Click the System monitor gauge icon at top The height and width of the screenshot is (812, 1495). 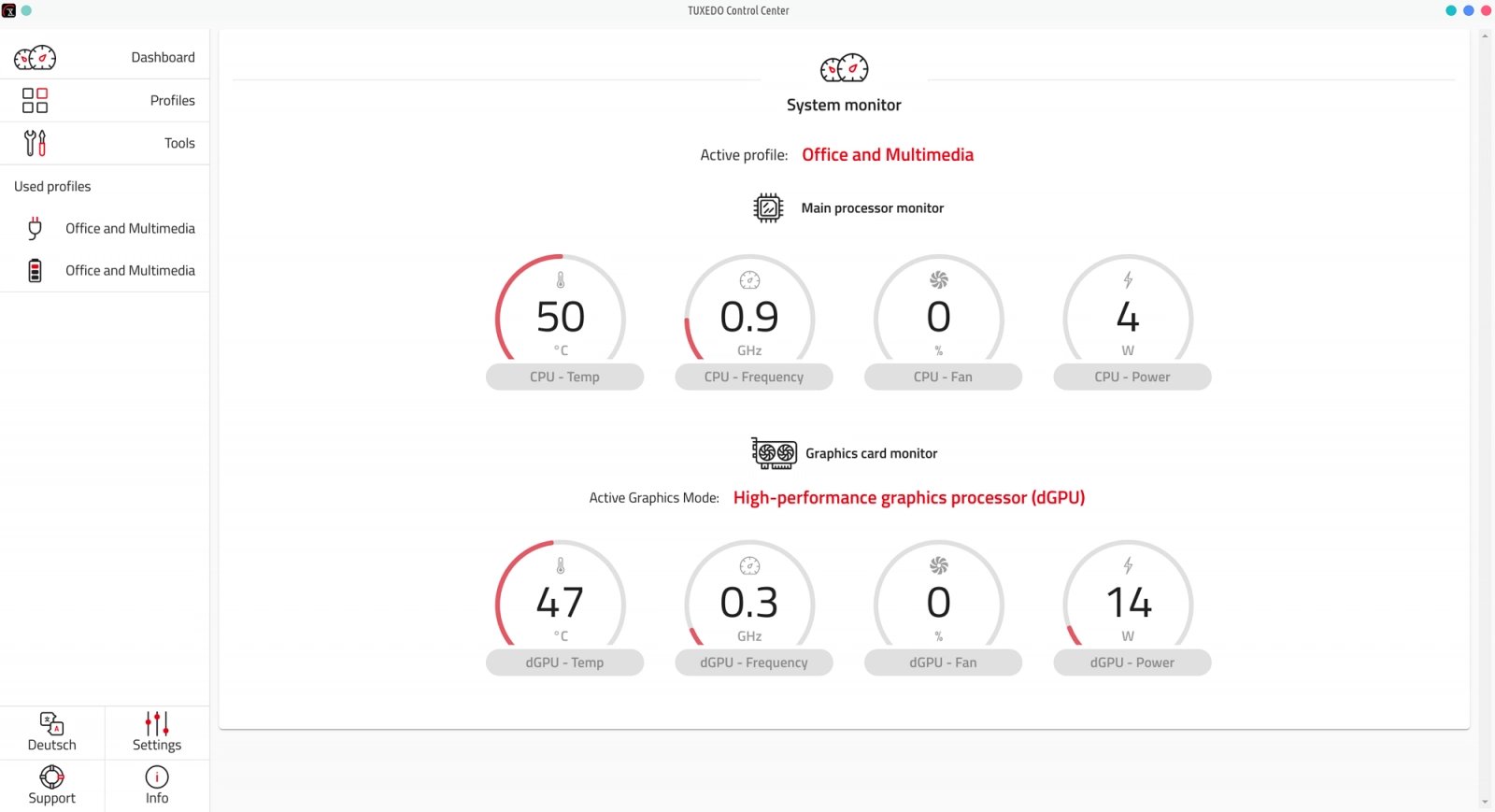[844, 68]
